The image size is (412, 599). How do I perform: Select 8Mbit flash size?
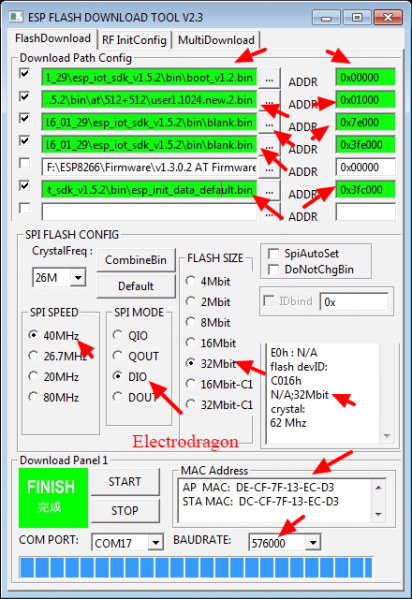[x=208, y=322]
